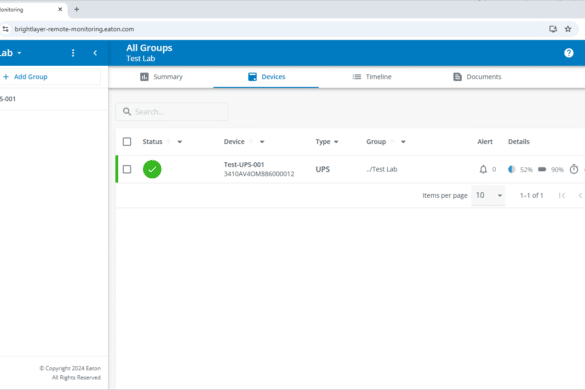Sort by Device column header

tap(234, 142)
